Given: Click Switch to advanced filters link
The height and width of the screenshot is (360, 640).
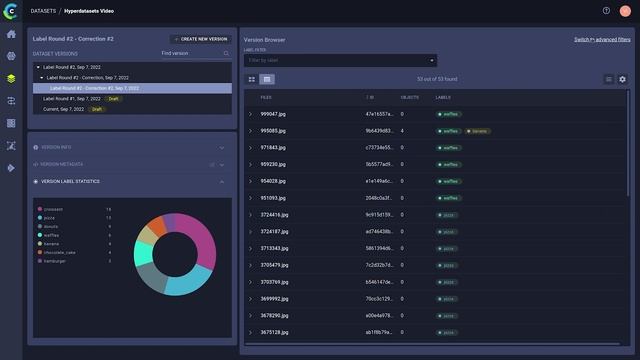Looking at the screenshot, I should (x=602, y=40).
